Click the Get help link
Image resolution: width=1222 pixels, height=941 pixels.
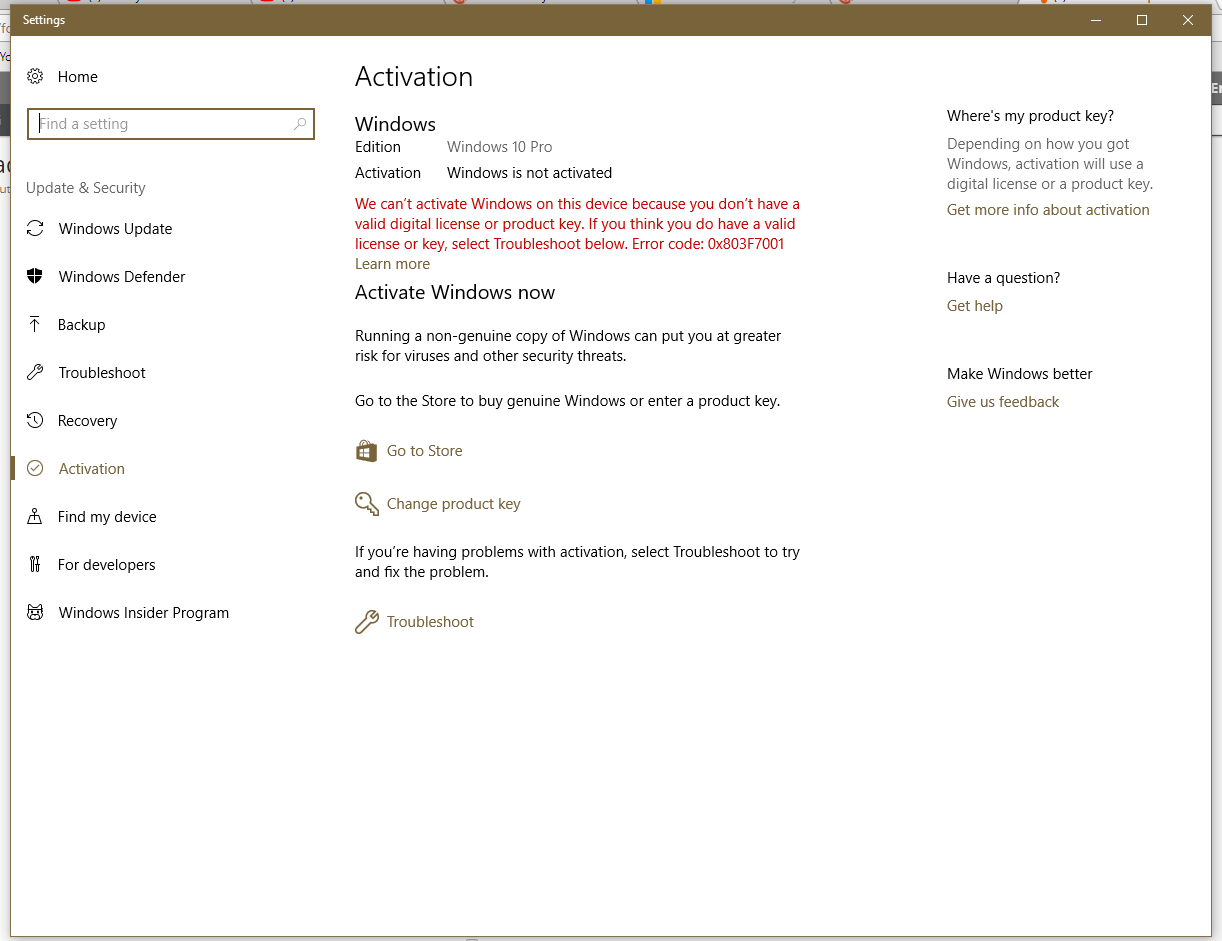point(975,306)
